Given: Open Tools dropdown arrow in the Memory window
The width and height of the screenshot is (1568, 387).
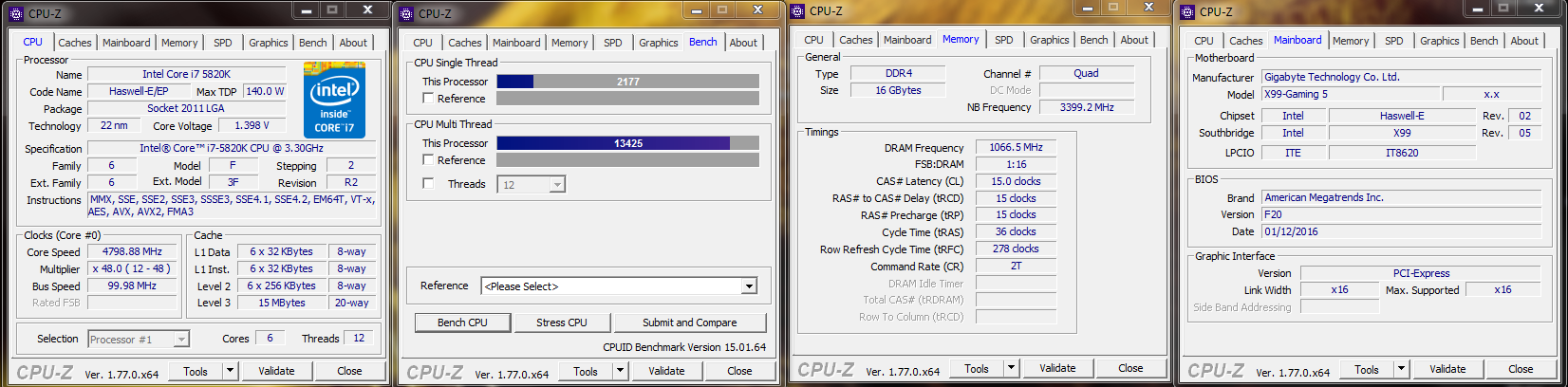Looking at the screenshot, I should (1011, 368).
